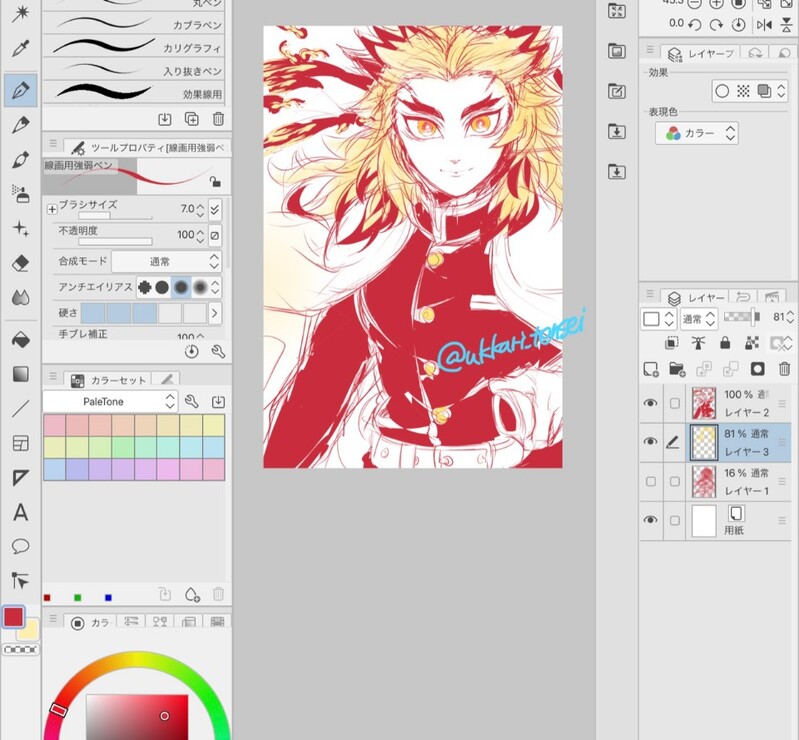The height and width of the screenshot is (740, 799).
Task: Open sub tool detail wrench
Action: [x=218, y=351]
